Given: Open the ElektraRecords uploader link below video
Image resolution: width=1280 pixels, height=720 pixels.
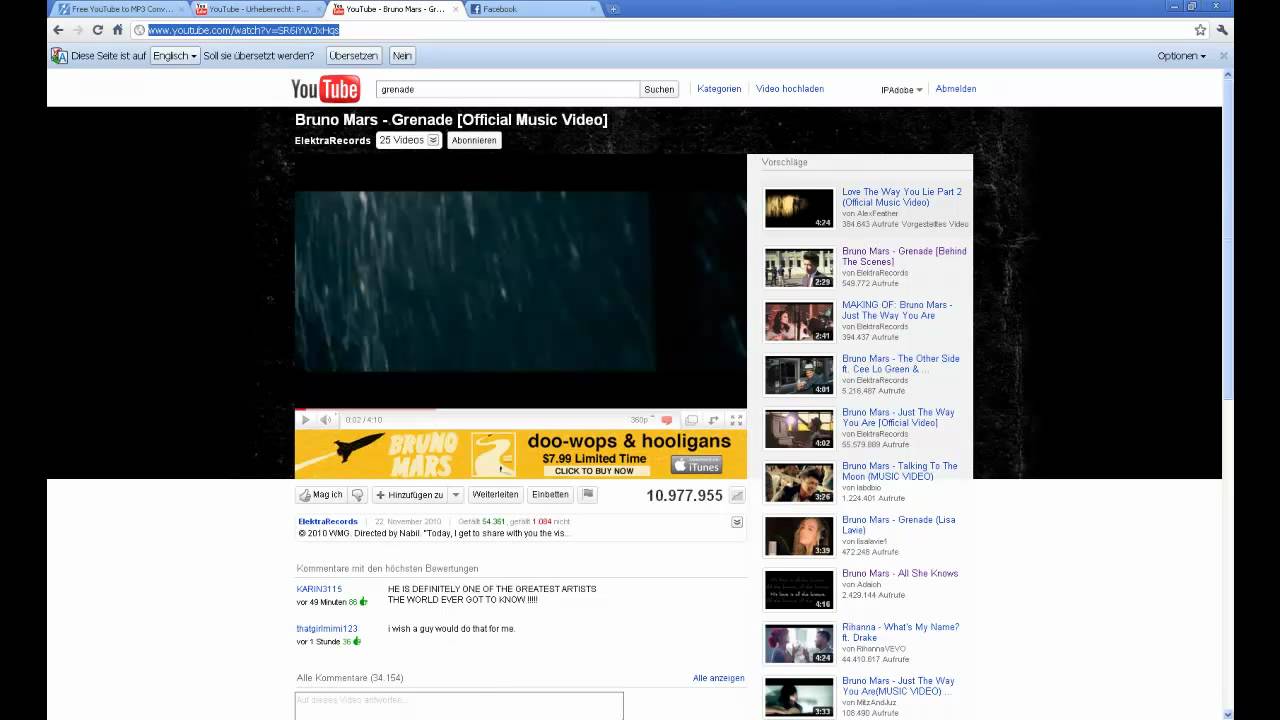Looking at the screenshot, I should click(x=328, y=522).
